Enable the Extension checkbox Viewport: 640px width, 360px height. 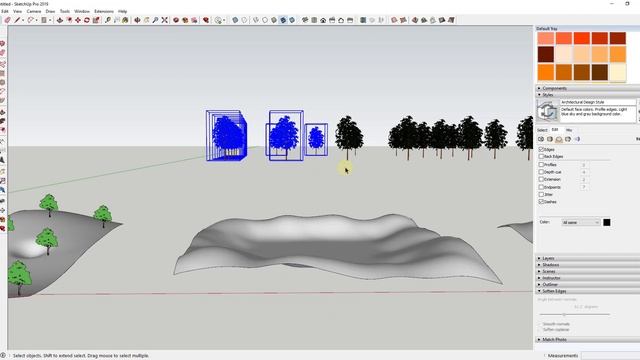coord(541,180)
